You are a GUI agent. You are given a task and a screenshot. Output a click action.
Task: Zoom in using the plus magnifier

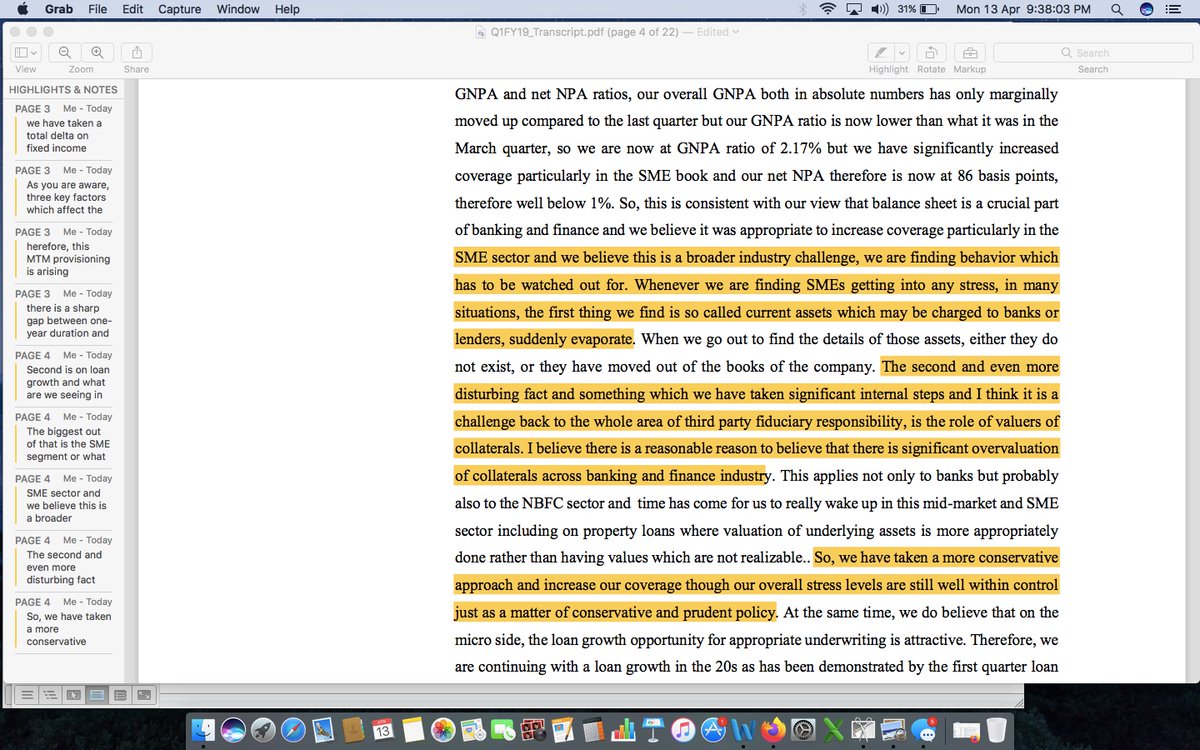click(97, 53)
